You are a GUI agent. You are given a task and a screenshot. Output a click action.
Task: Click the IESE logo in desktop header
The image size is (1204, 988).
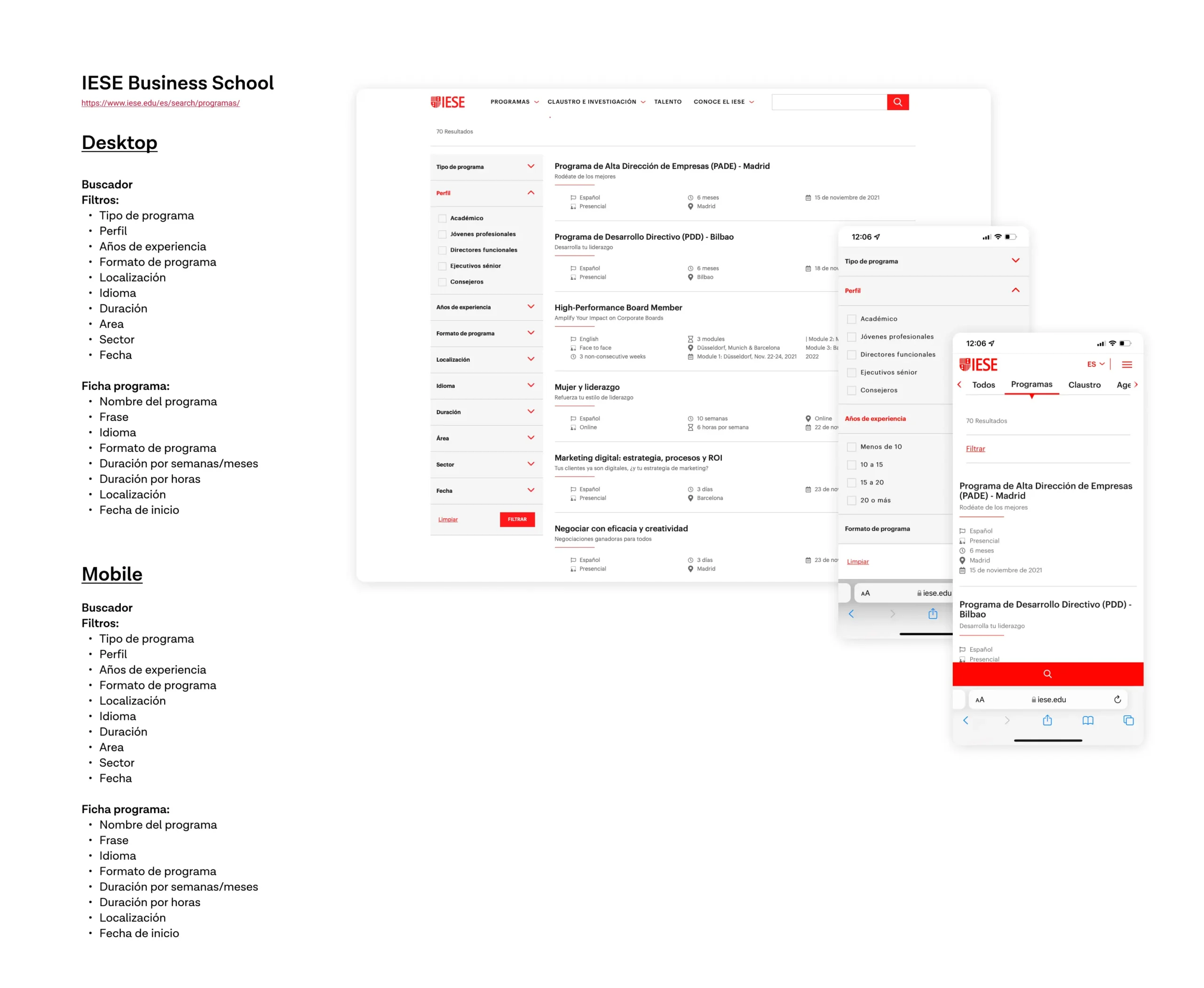point(447,102)
